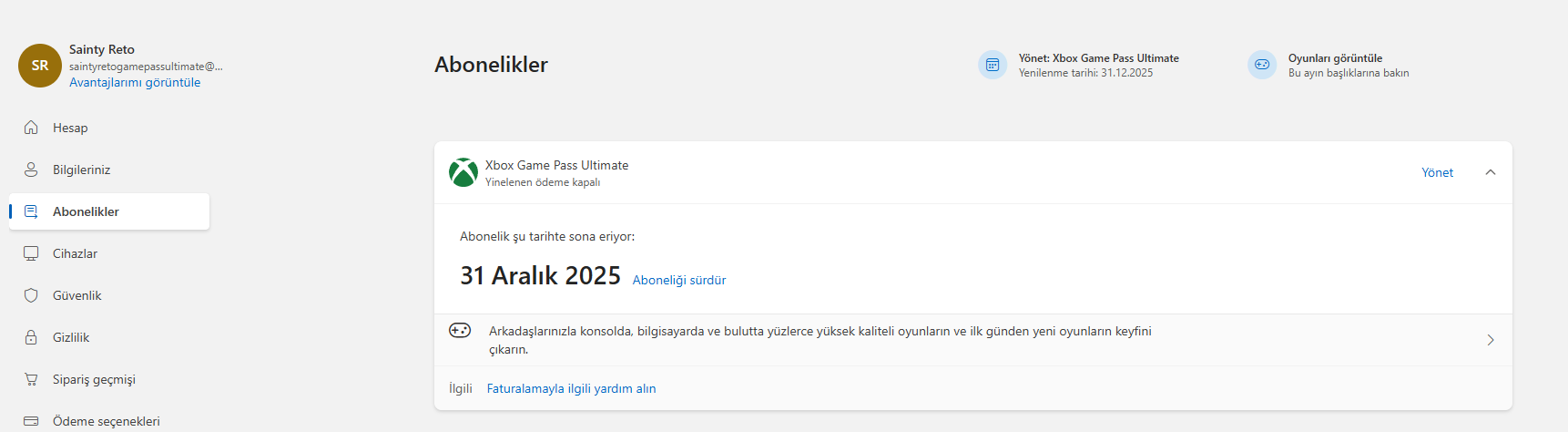This screenshot has width=1568, height=432.
Task: Click the controller icon in benefits row
Action: point(460,330)
